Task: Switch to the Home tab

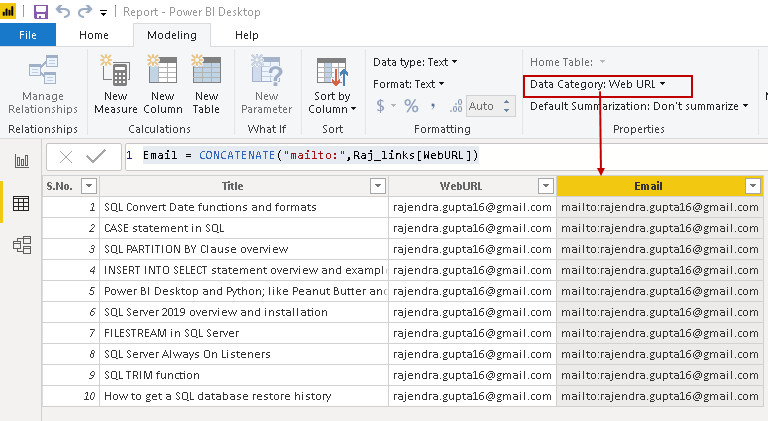Action: [x=94, y=35]
